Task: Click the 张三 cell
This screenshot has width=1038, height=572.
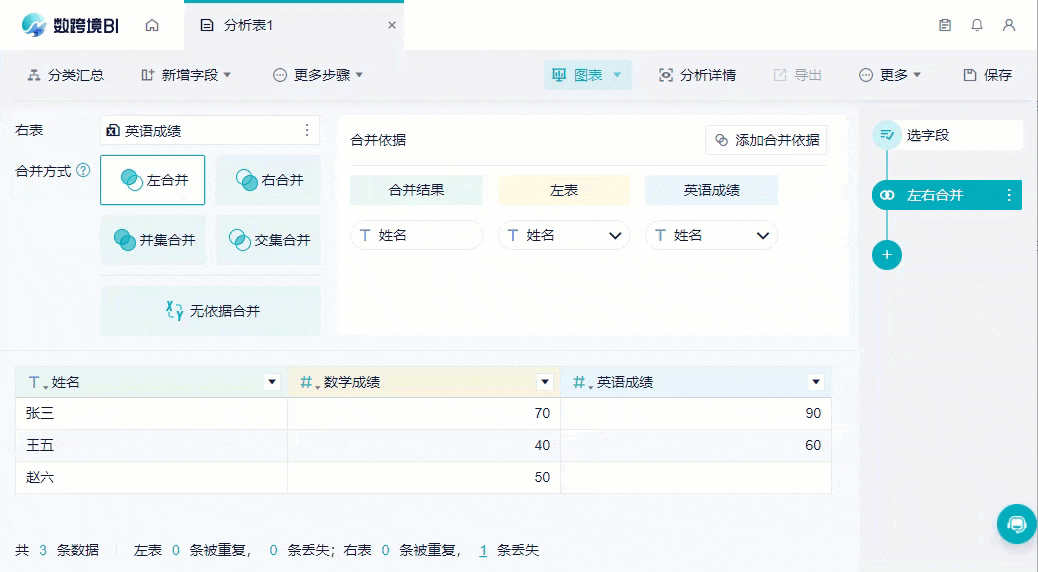Action: 152,413
